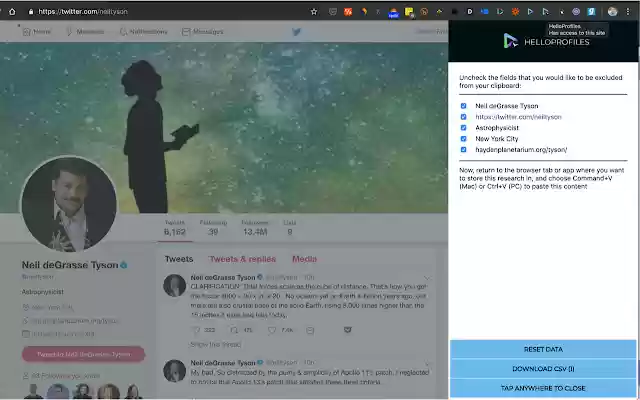Screen dimensions: 640x400
Task: Select the Tweets tab
Action: (179, 259)
